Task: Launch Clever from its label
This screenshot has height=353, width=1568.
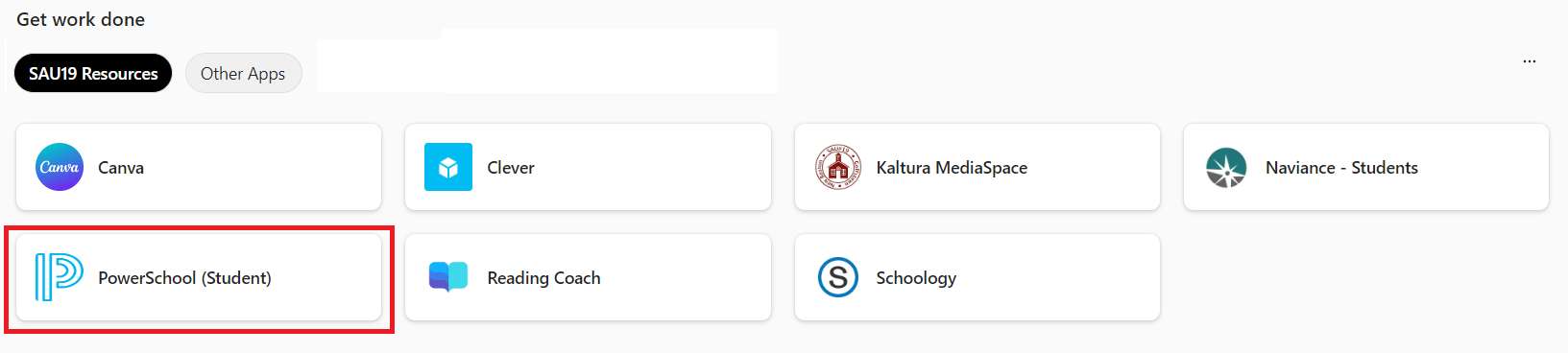Action: (x=511, y=167)
